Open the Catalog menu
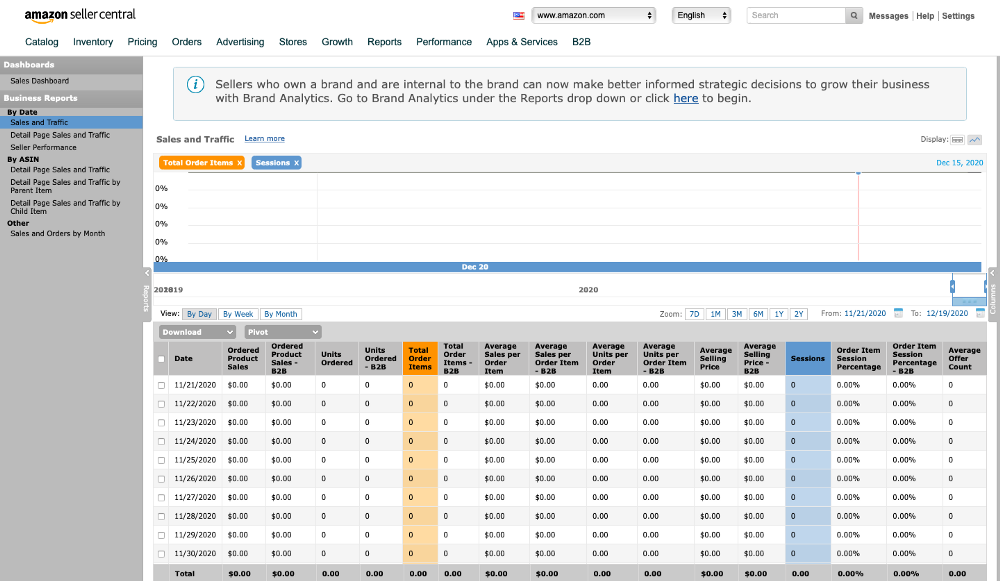 (x=41, y=41)
